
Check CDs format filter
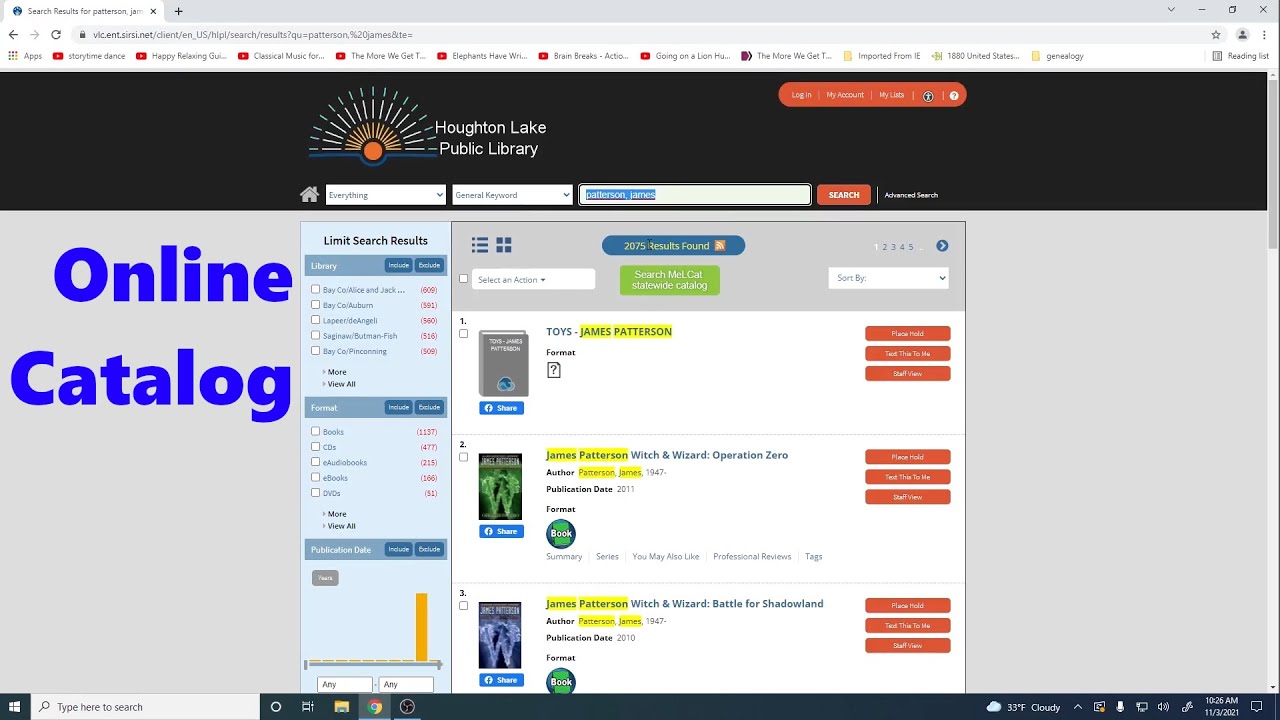(316, 447)
